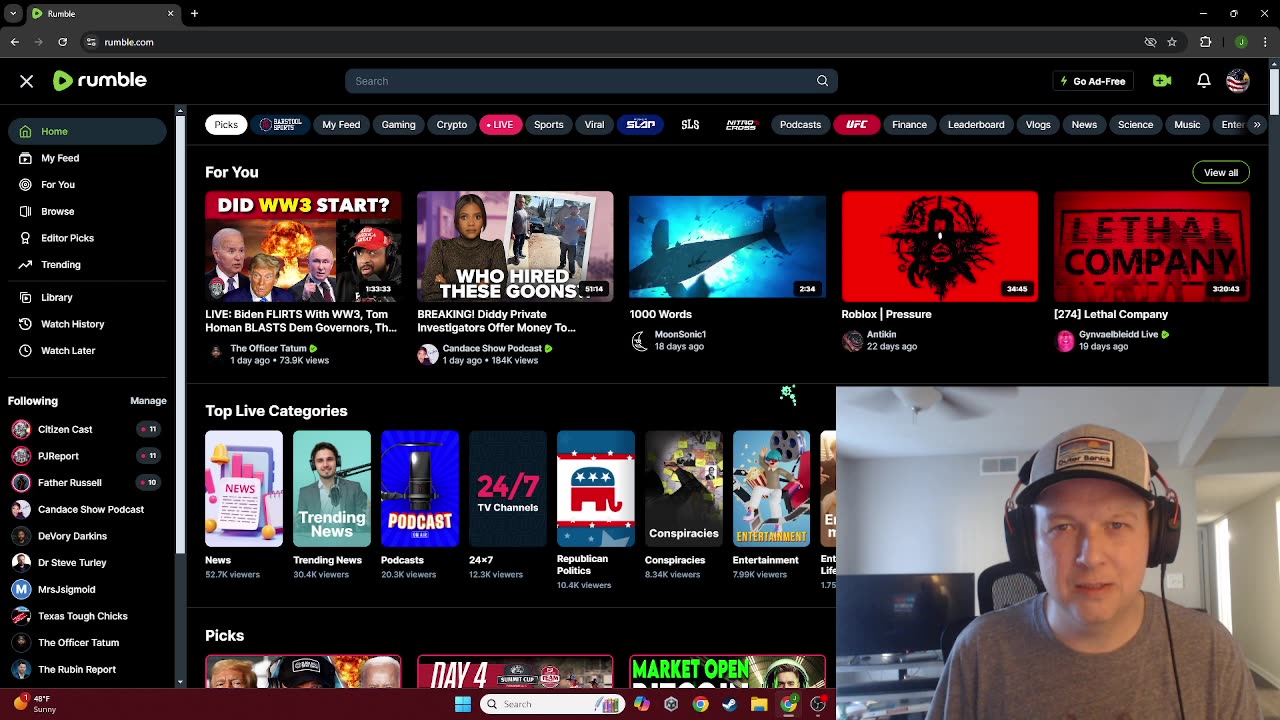1280x720 pixels.
Task: Select the Podcasts category chip
Action: coord(800,125)
